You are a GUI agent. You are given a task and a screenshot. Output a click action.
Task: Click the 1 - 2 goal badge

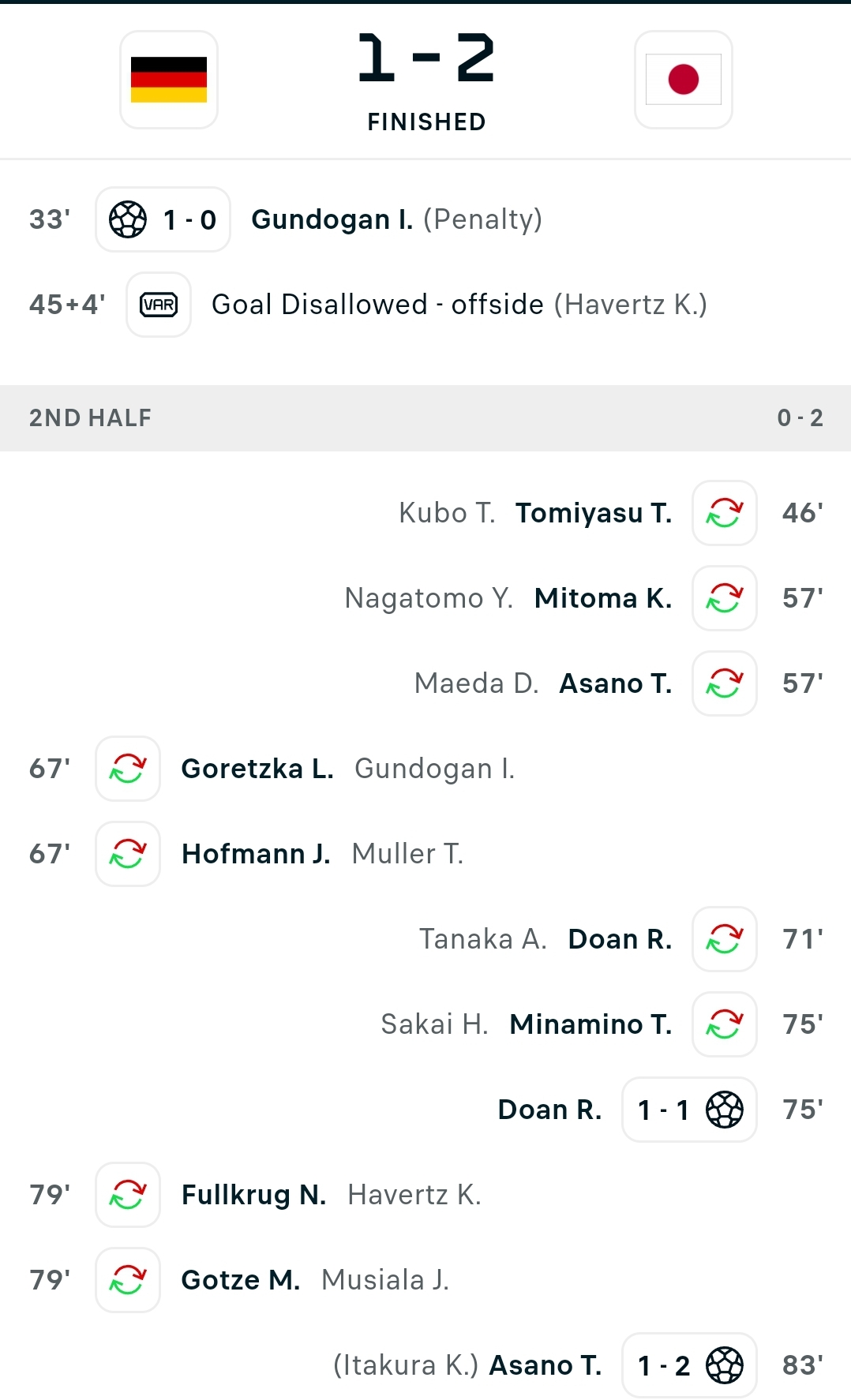(x=690, y=1365)
